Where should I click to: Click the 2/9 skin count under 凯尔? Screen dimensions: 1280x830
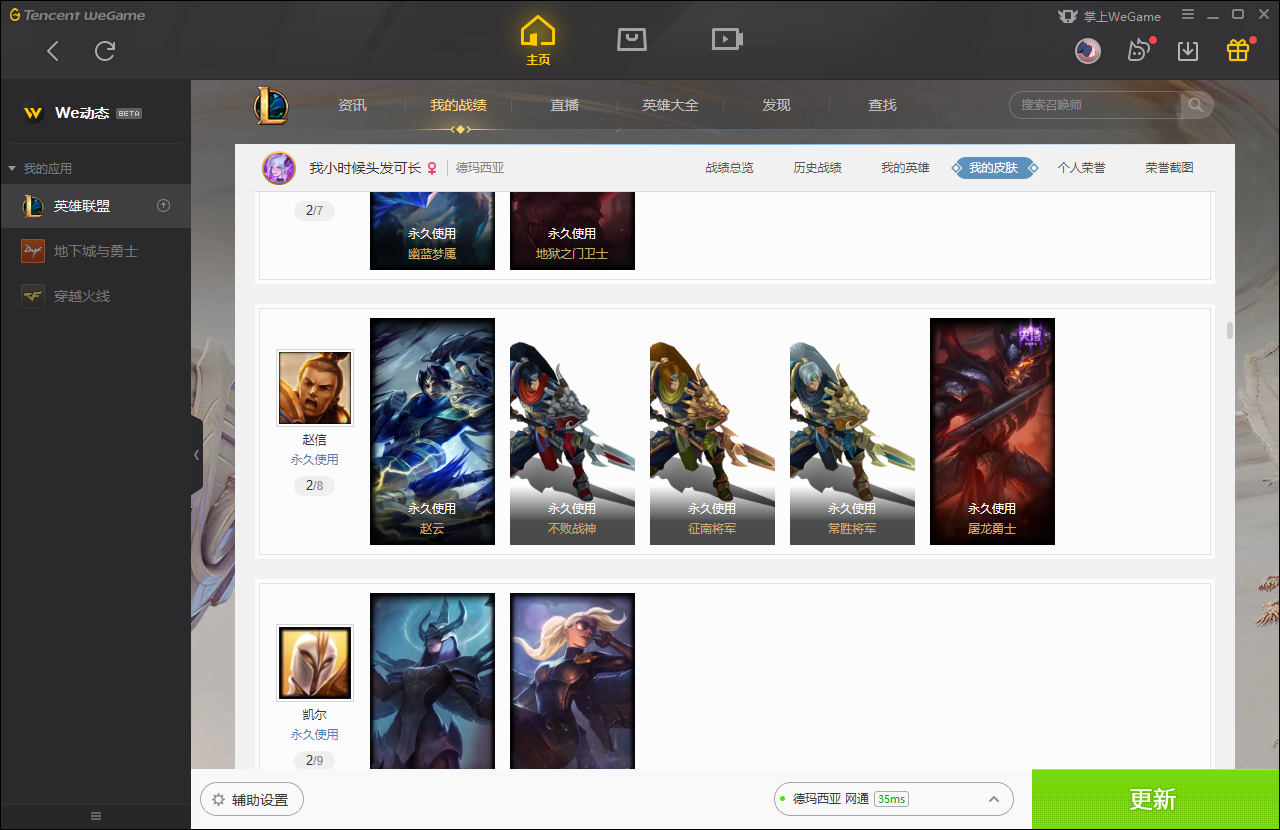[x=314, y=760]
